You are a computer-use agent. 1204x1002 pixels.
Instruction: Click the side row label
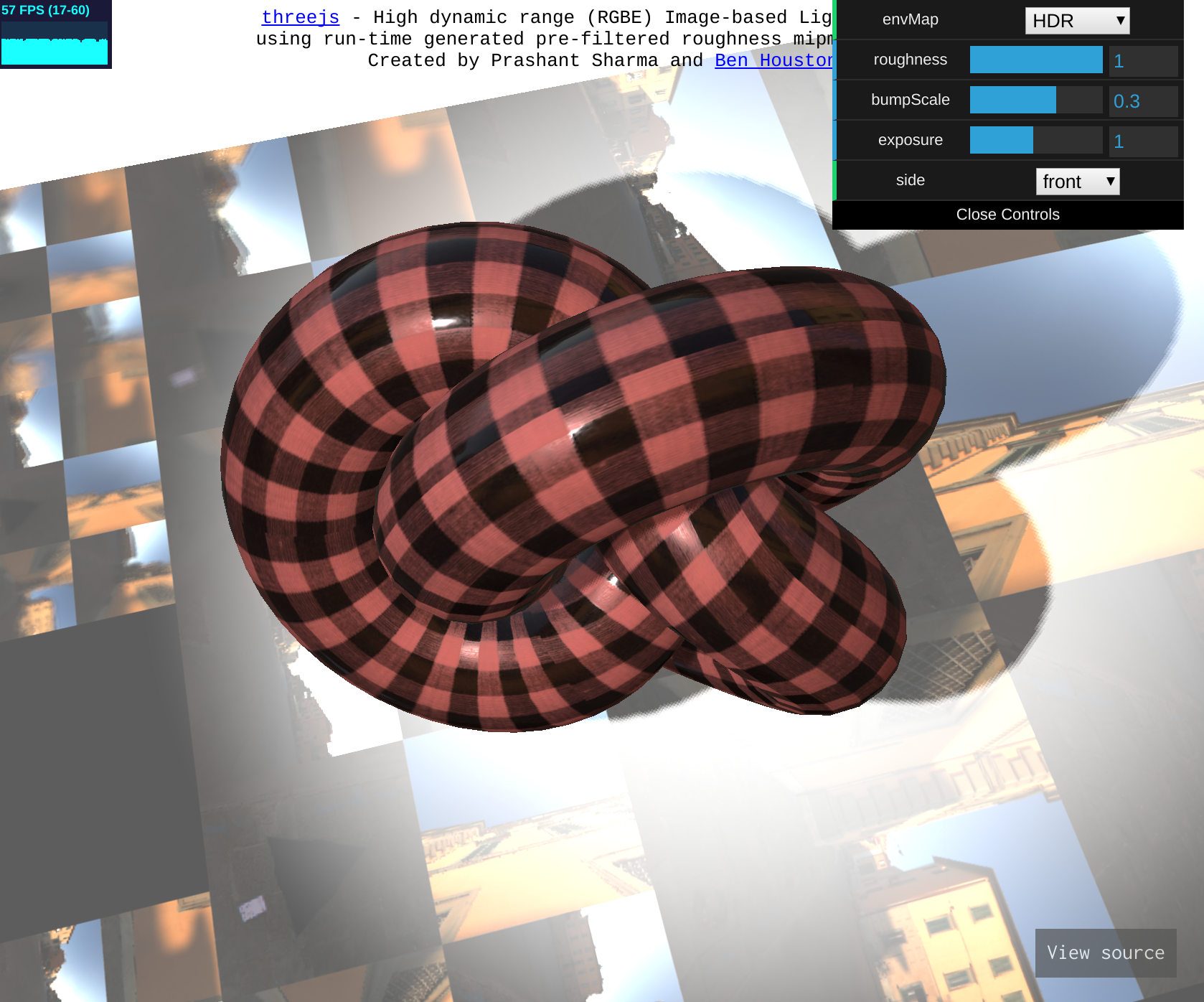[910, 180]
